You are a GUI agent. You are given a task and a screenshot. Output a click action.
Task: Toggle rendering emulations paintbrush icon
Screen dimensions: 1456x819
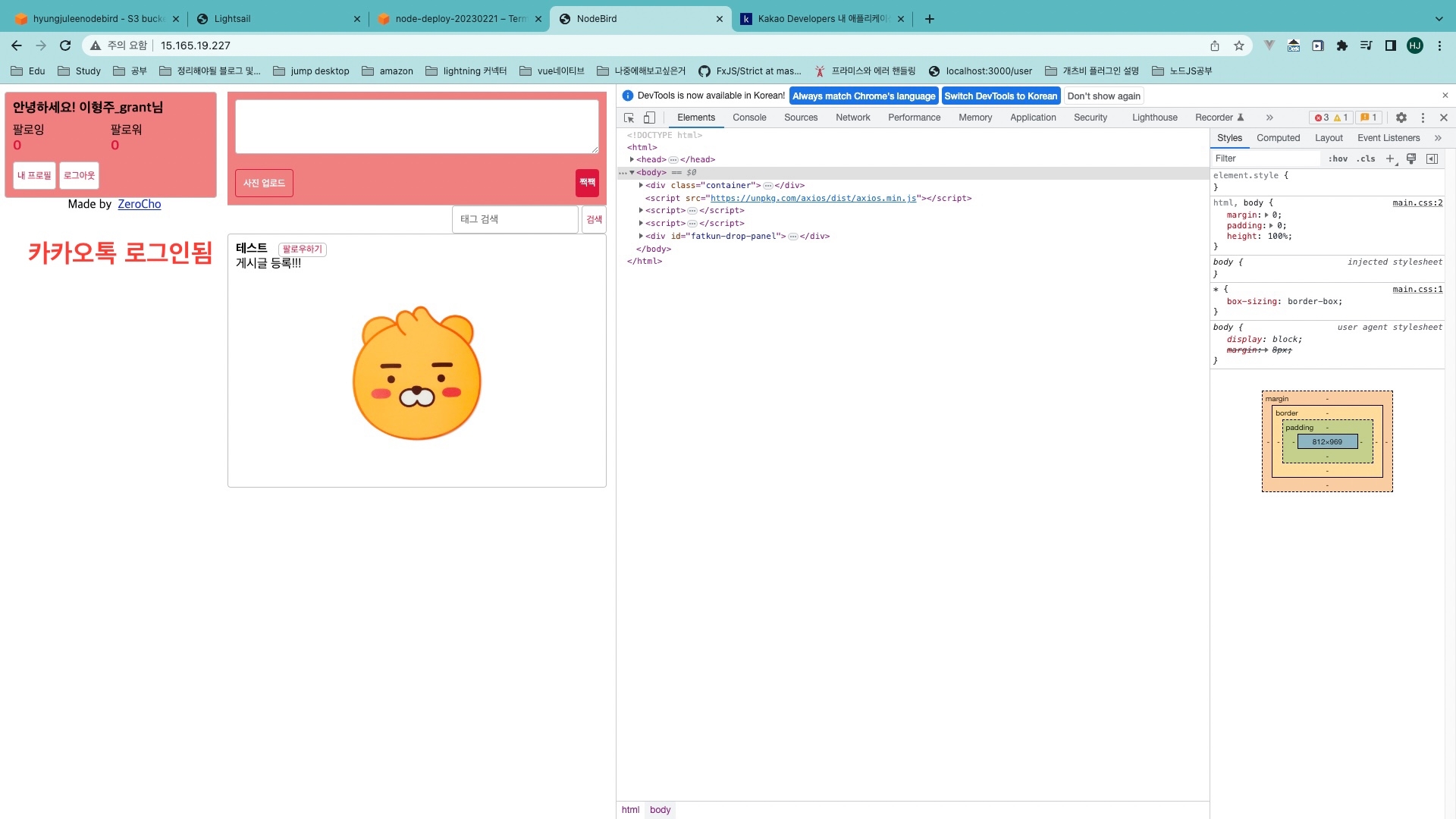(1411, 158)
